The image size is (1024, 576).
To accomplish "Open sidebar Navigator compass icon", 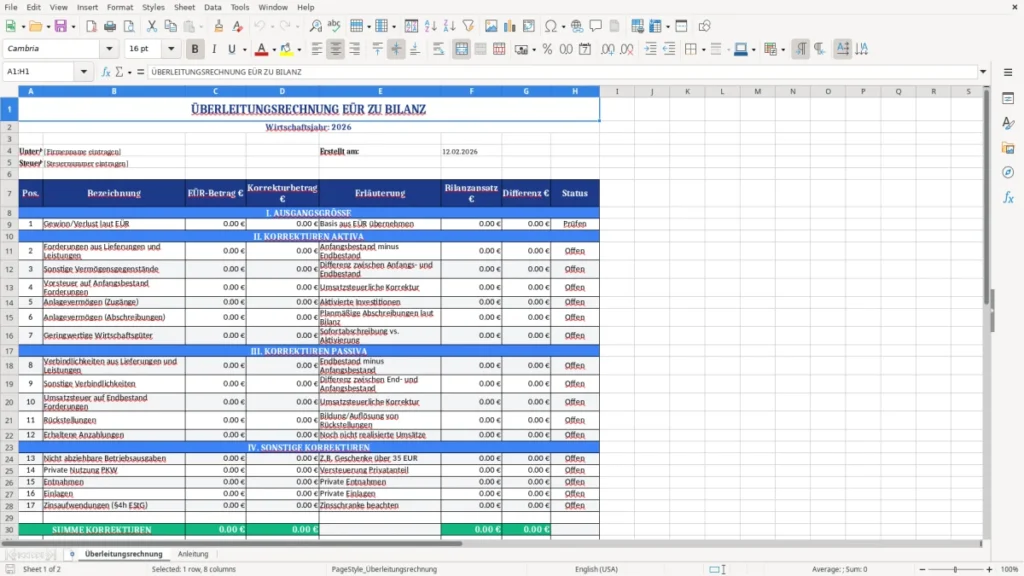I will [x=1008, y=172].
